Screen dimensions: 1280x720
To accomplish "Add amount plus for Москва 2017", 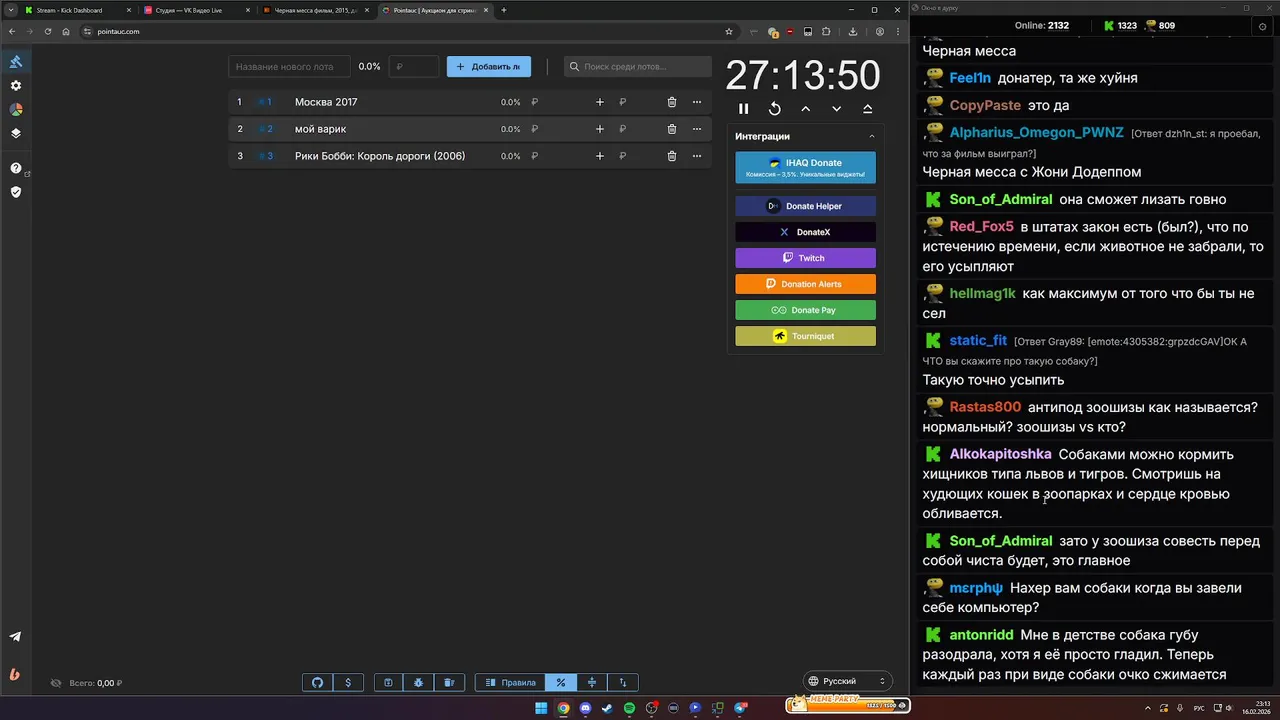I will pos(600,102).
